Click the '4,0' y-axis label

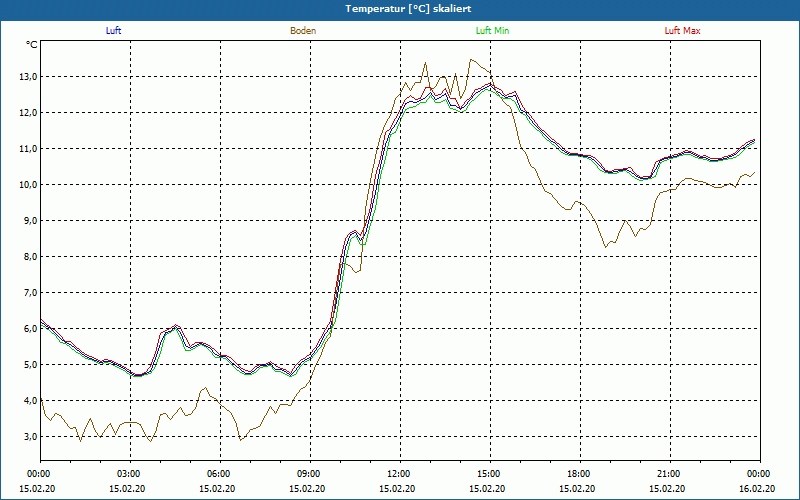[30, 401]
